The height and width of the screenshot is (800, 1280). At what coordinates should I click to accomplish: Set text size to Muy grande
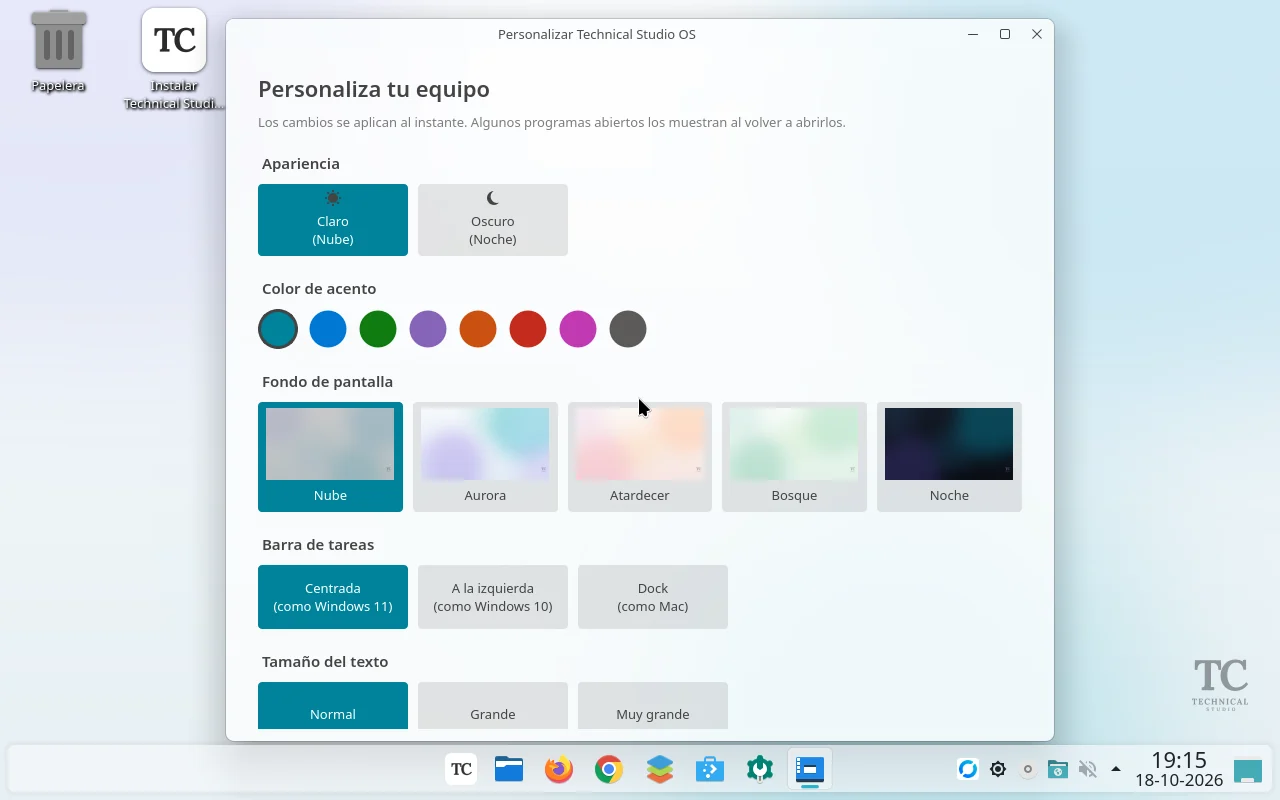(653, 706)
